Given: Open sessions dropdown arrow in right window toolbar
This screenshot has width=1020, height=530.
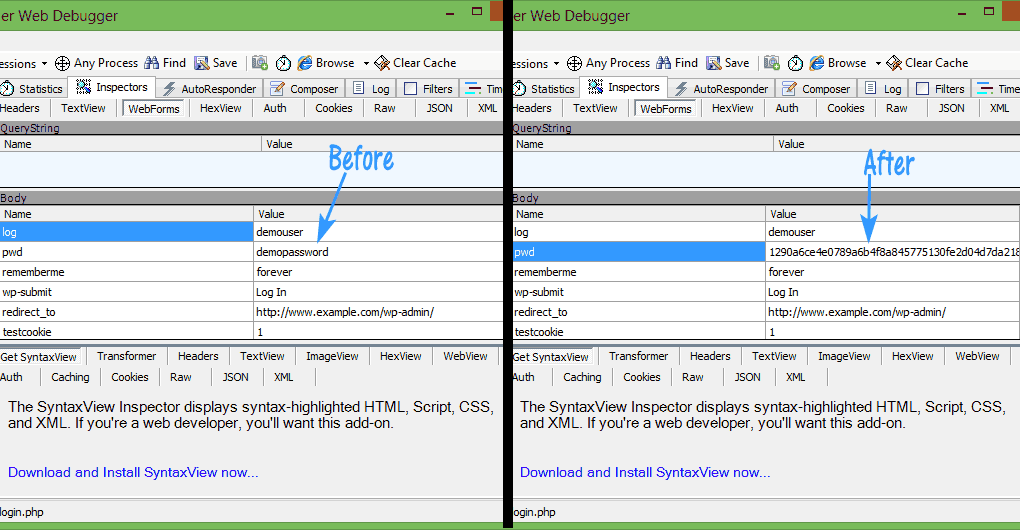Looking at the screenshot, I should (556, 64).
